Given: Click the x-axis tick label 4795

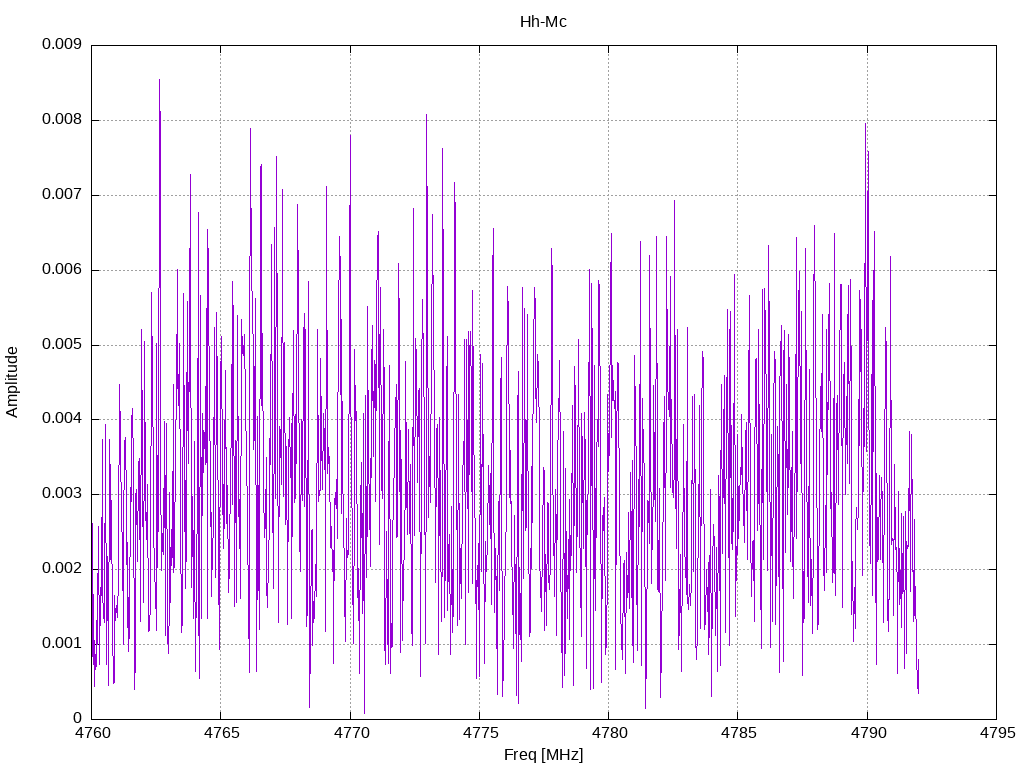Looking at the screenshot, I should pyautogui.click(x=997, y=733).
